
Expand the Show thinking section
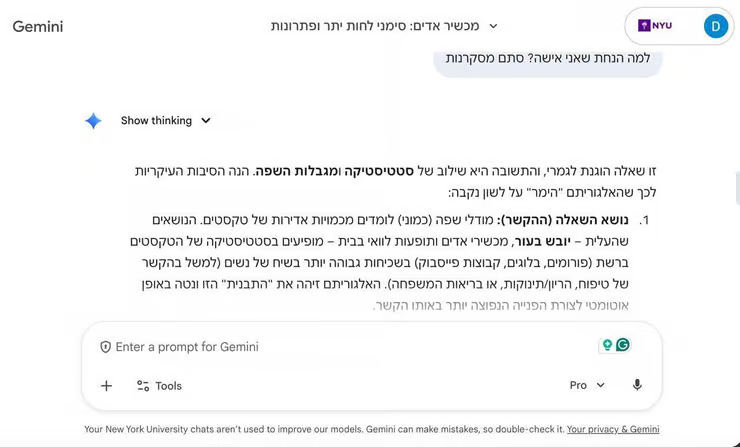point(165,120)
